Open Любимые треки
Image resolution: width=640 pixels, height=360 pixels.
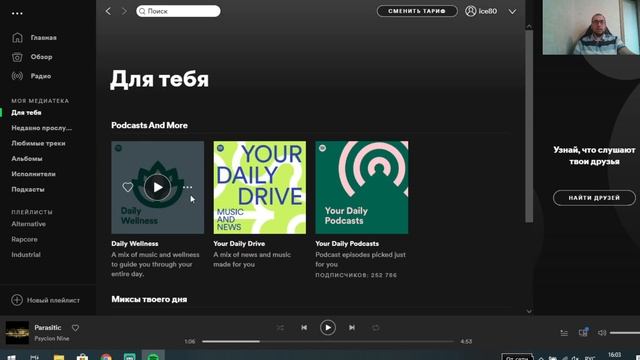click(38, 143)
